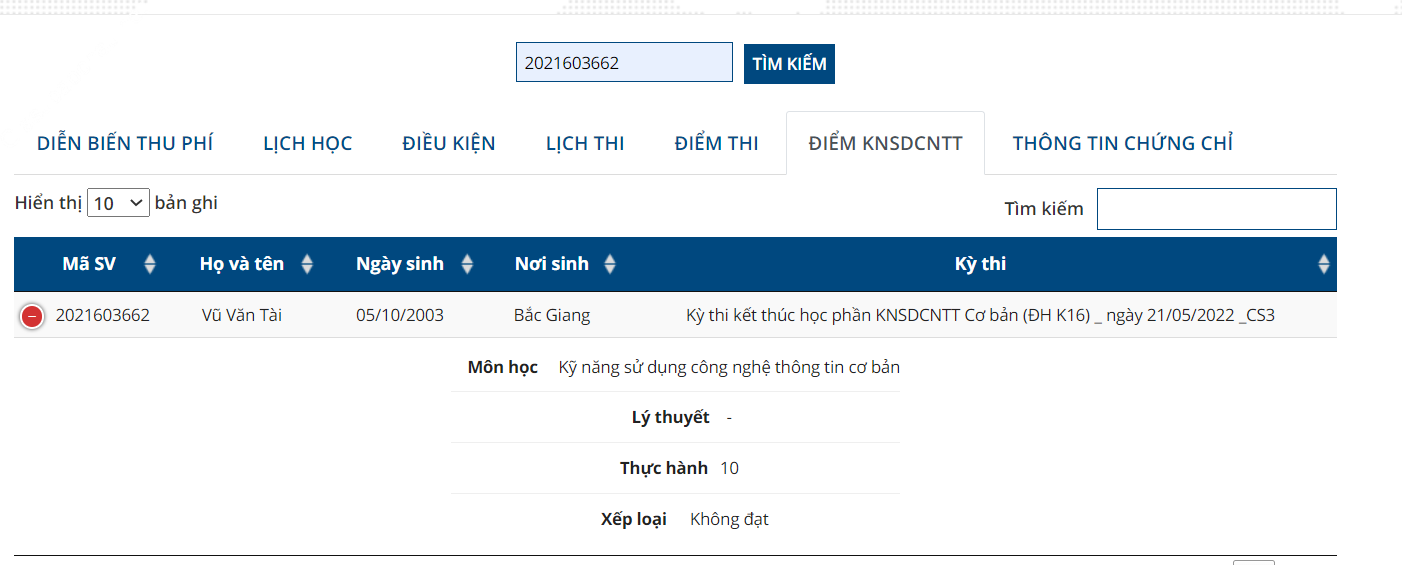Viewport: 1402px width, 565px height.
Task: Open the records-per-page dropdown showing 10
Action: [x=118, y=203]
